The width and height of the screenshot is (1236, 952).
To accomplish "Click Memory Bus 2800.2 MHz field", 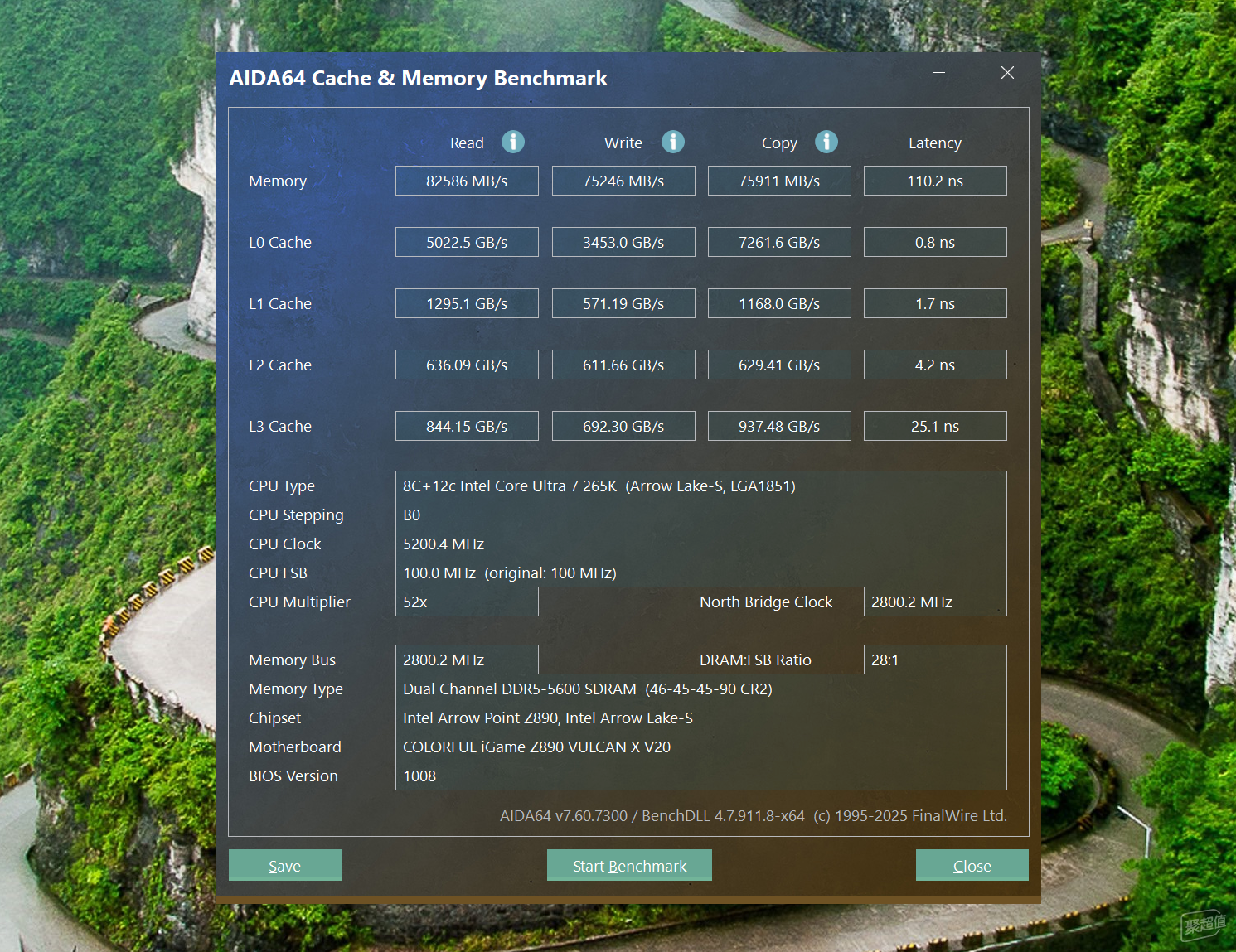I will pos(467,660).
